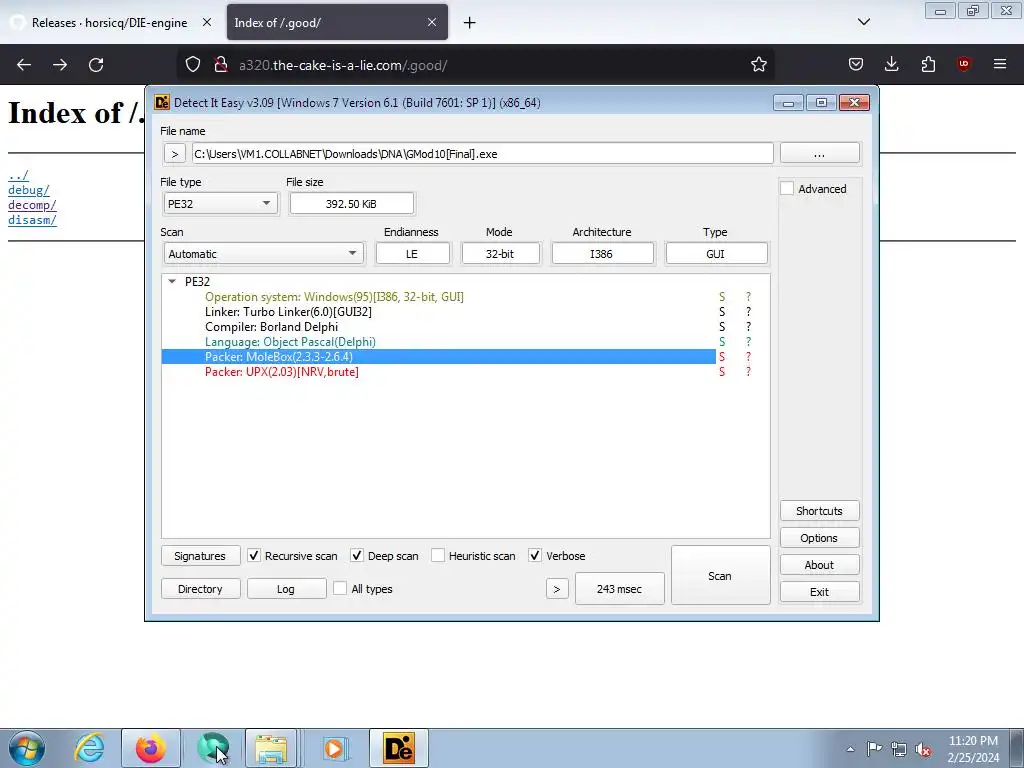Show hidden tray icons arrow
Image resolution: width=1024 pixels, height=768 pixels.
[x=850, y=749]
